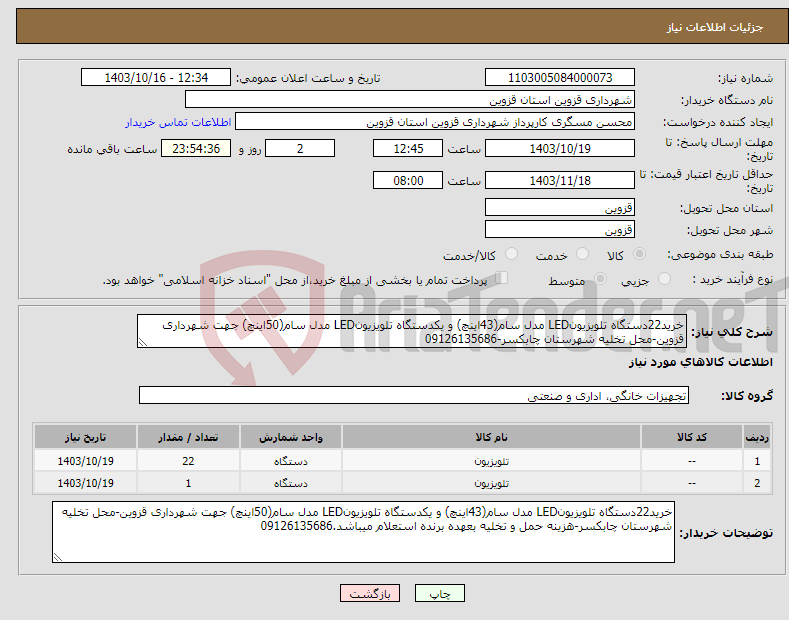Select the جزیی purchase type radio

664,279
